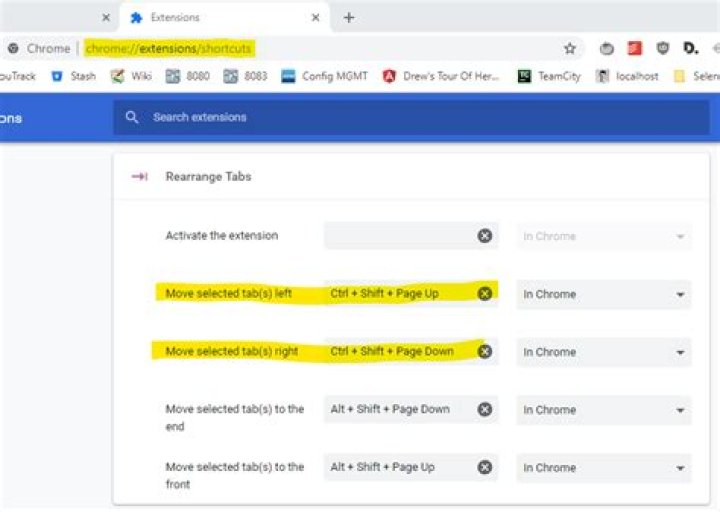Click the Angular icon on Drew's bookmark

[x=389, y=76]
